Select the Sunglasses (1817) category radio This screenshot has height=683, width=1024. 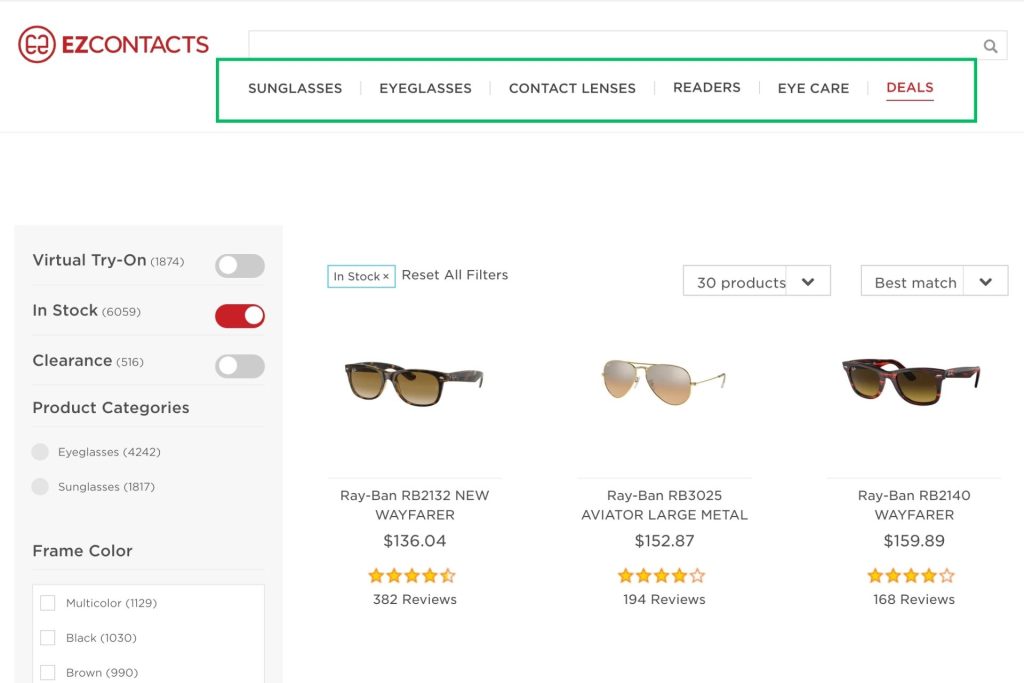click(40, 486)
